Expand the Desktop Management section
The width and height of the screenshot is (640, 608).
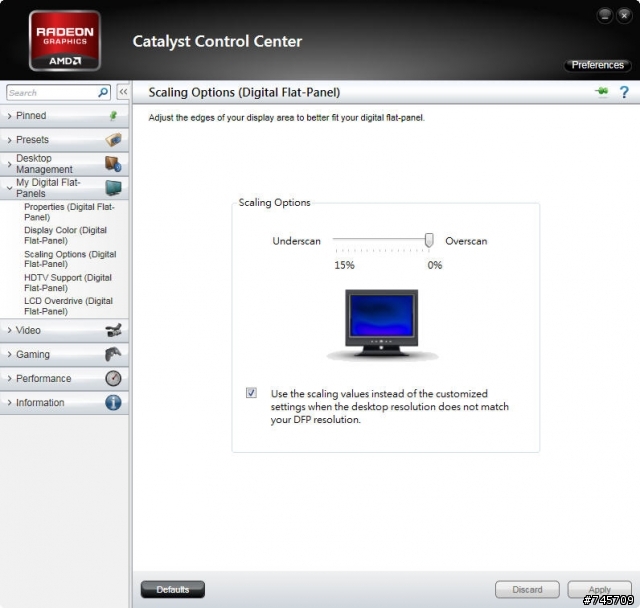click(64, 164)
